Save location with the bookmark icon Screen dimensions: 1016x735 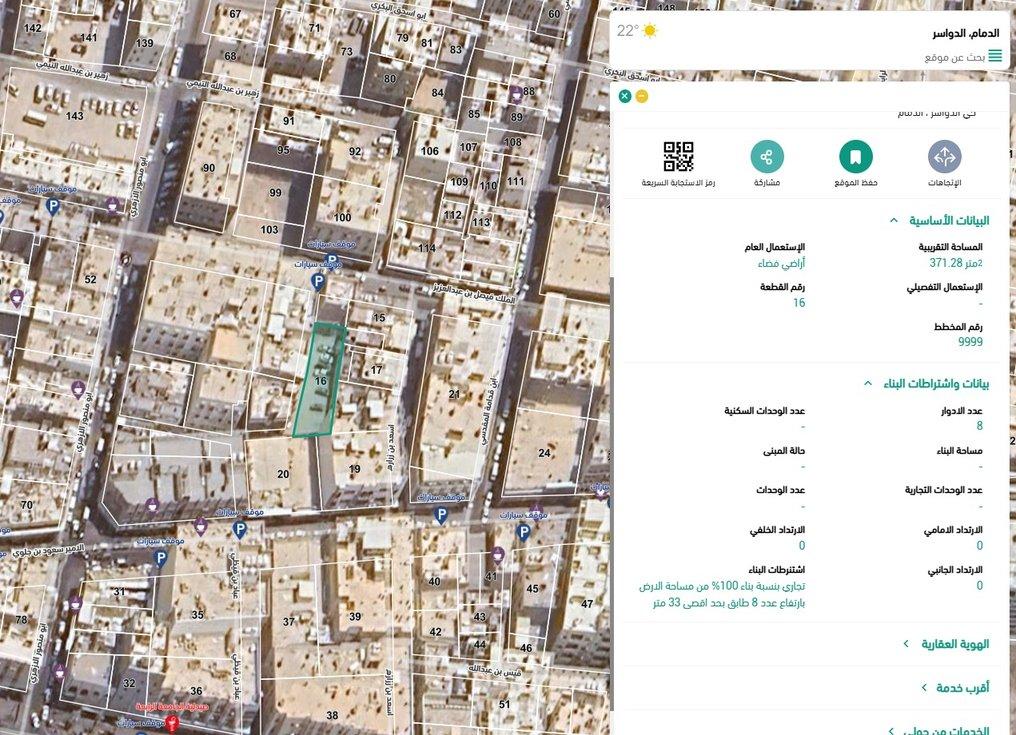coord(855,157)
